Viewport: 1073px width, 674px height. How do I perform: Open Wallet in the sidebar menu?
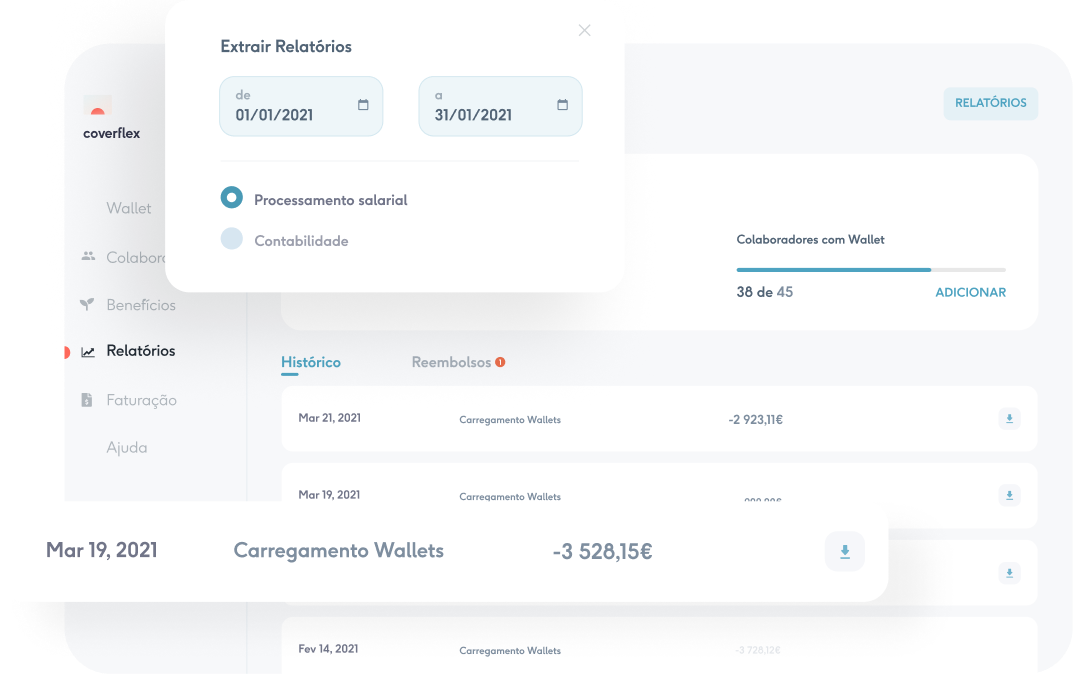click(x=129, y=208)
